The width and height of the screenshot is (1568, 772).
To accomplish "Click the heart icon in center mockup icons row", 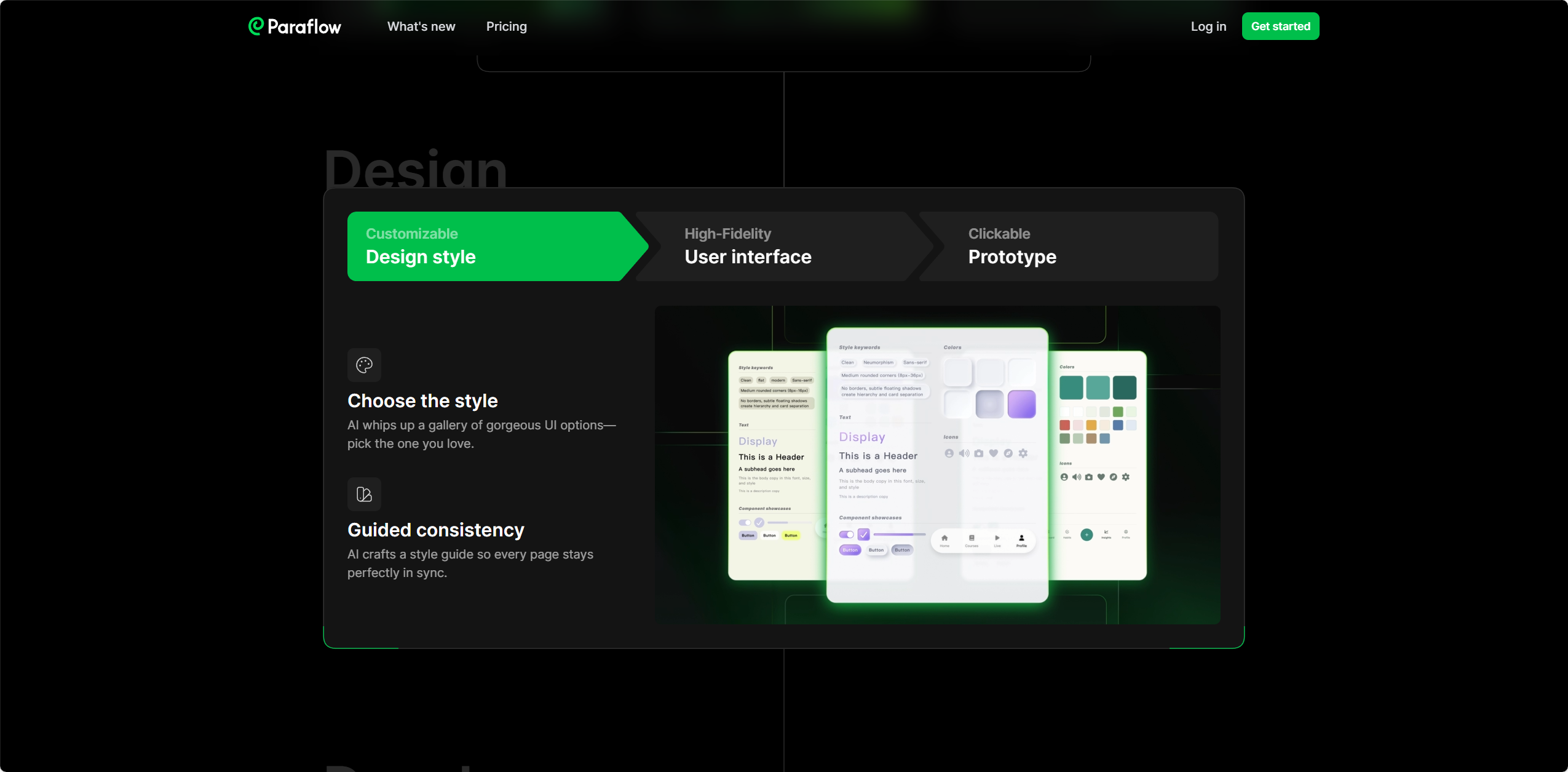I will click(x=993, y=453).
